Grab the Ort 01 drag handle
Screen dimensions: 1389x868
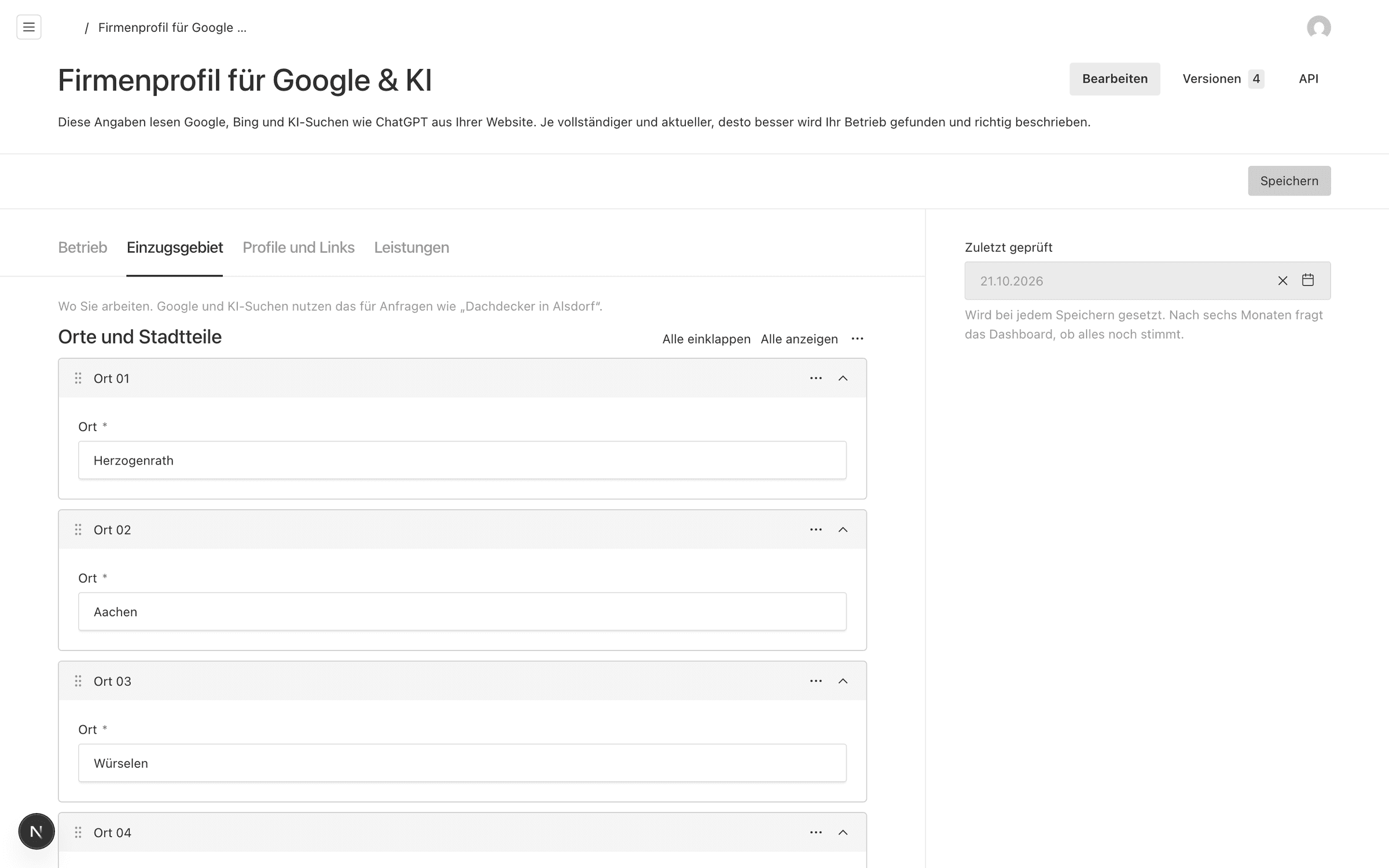78,378
